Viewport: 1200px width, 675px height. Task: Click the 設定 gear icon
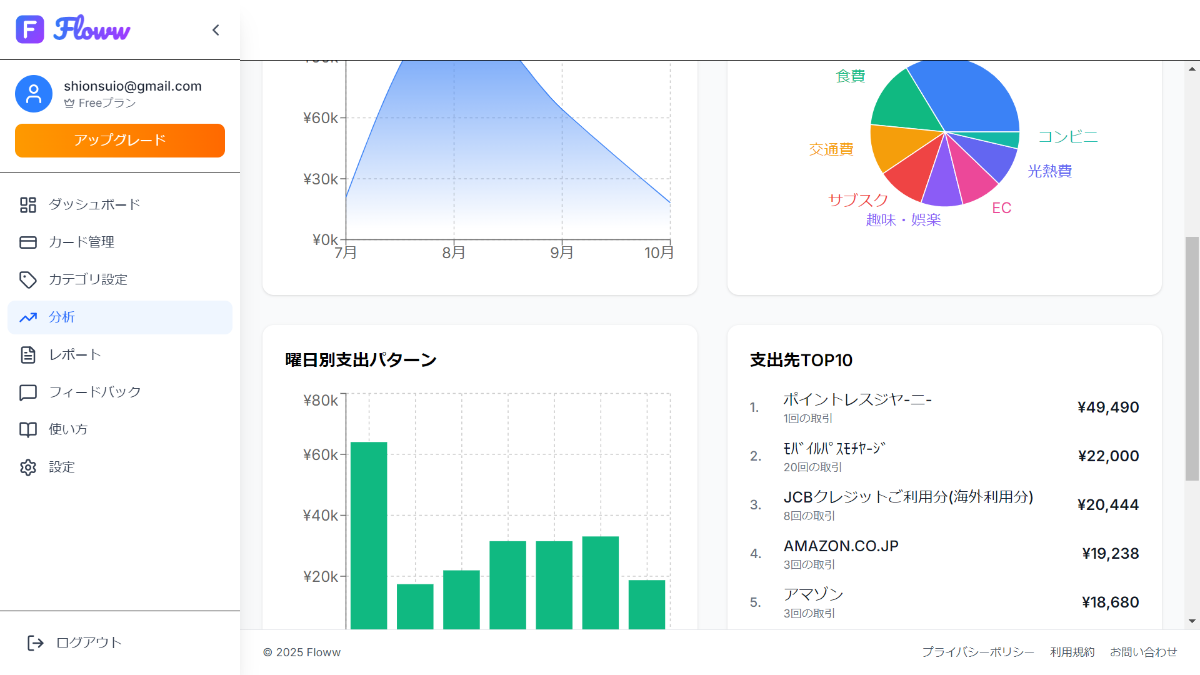(x=28, y=467)
